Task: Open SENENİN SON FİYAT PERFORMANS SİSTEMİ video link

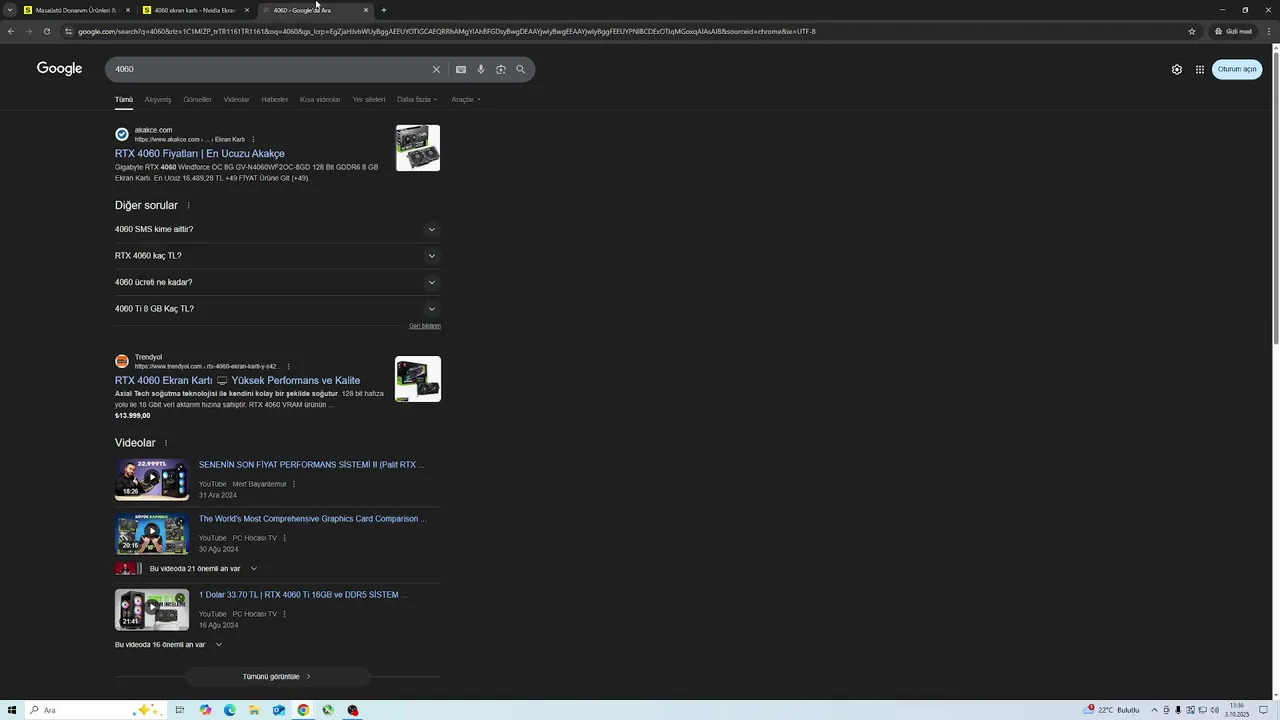Action: (311, 465)
